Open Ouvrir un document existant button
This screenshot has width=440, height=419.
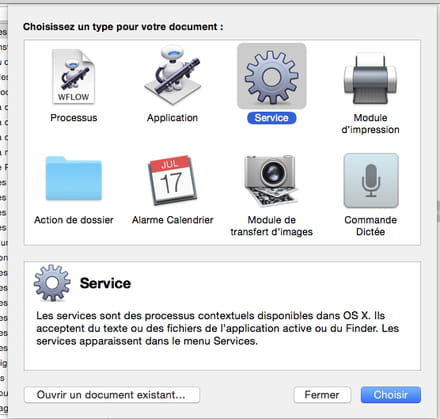click(x=112, y=395)
